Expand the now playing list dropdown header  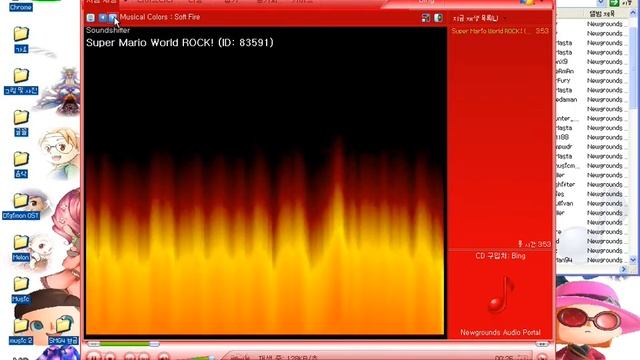pyautogui.click(x=478, y=18)
